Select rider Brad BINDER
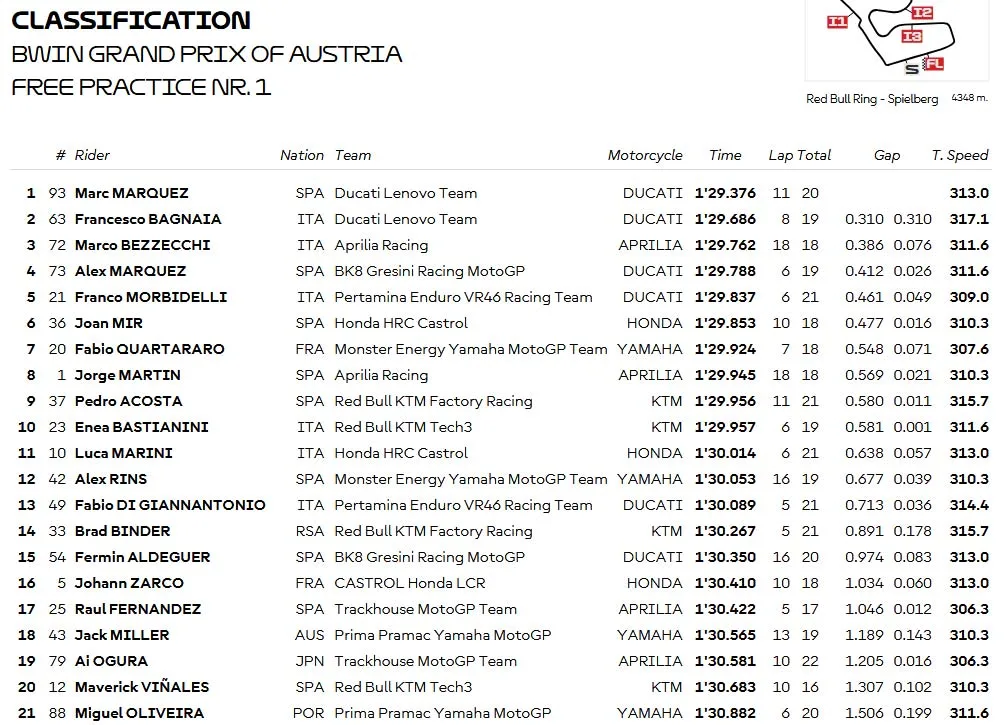Image resolution: width=1008 pixels, height=725 pixels. tap(123, 531)
